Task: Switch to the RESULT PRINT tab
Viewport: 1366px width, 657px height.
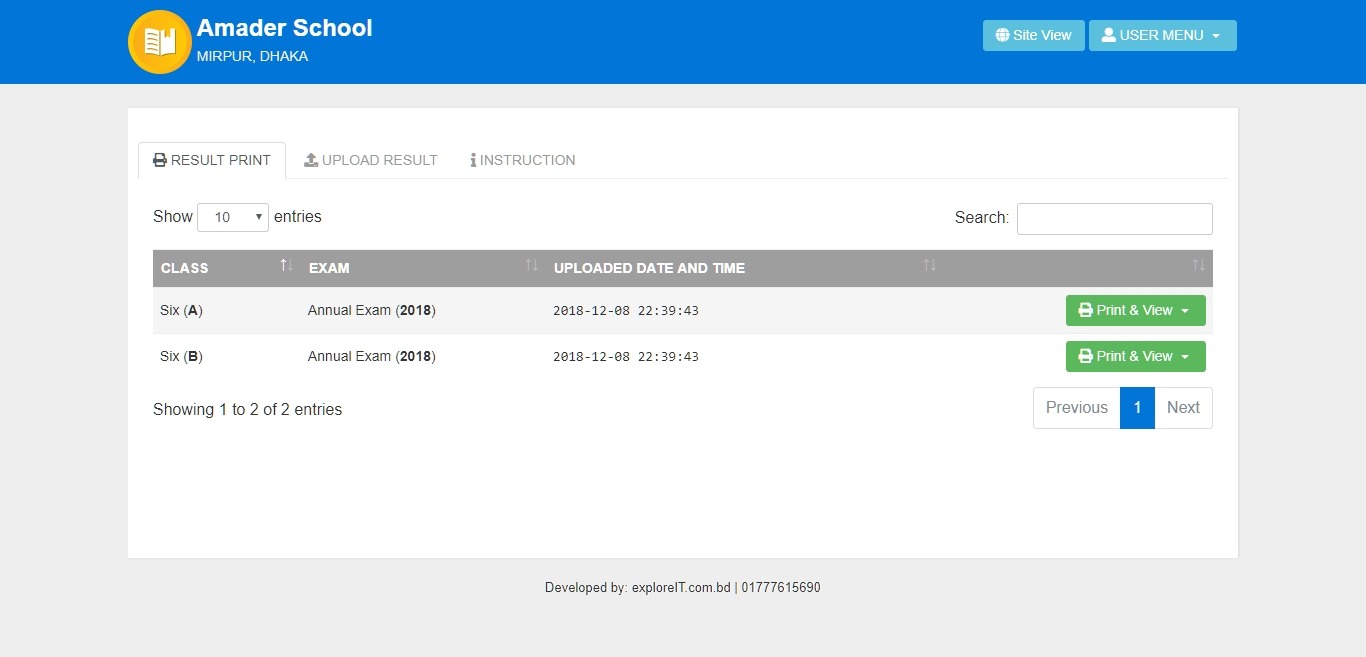Action: [212, 160]
